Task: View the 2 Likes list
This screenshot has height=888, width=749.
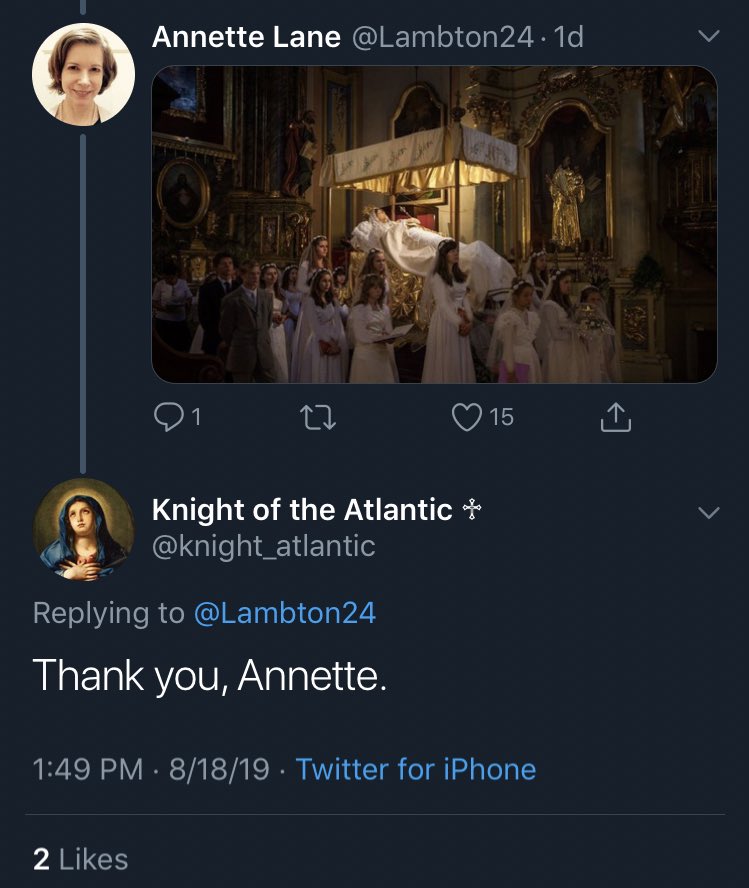Action: click(81, 859)
